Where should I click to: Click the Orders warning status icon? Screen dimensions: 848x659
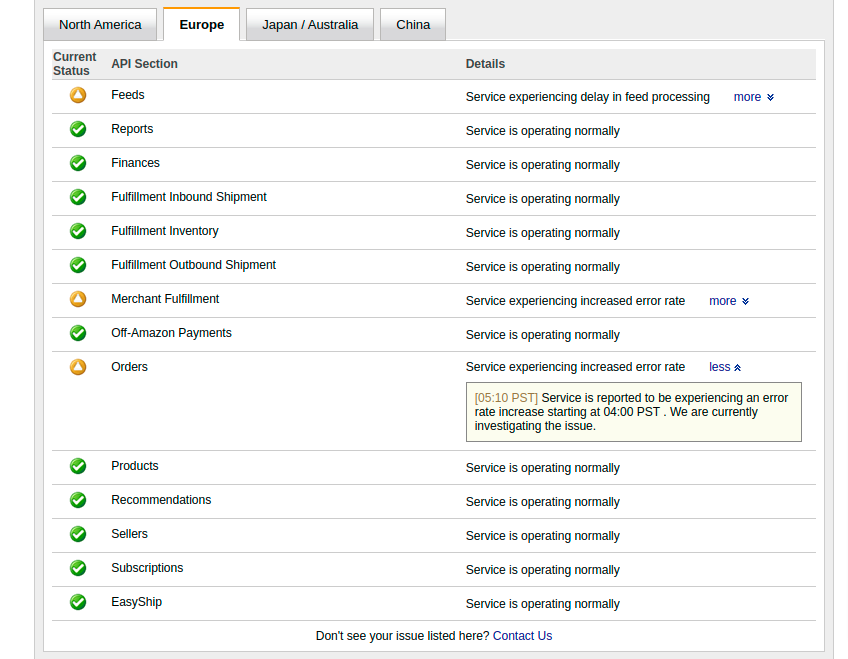pos(78,367)
